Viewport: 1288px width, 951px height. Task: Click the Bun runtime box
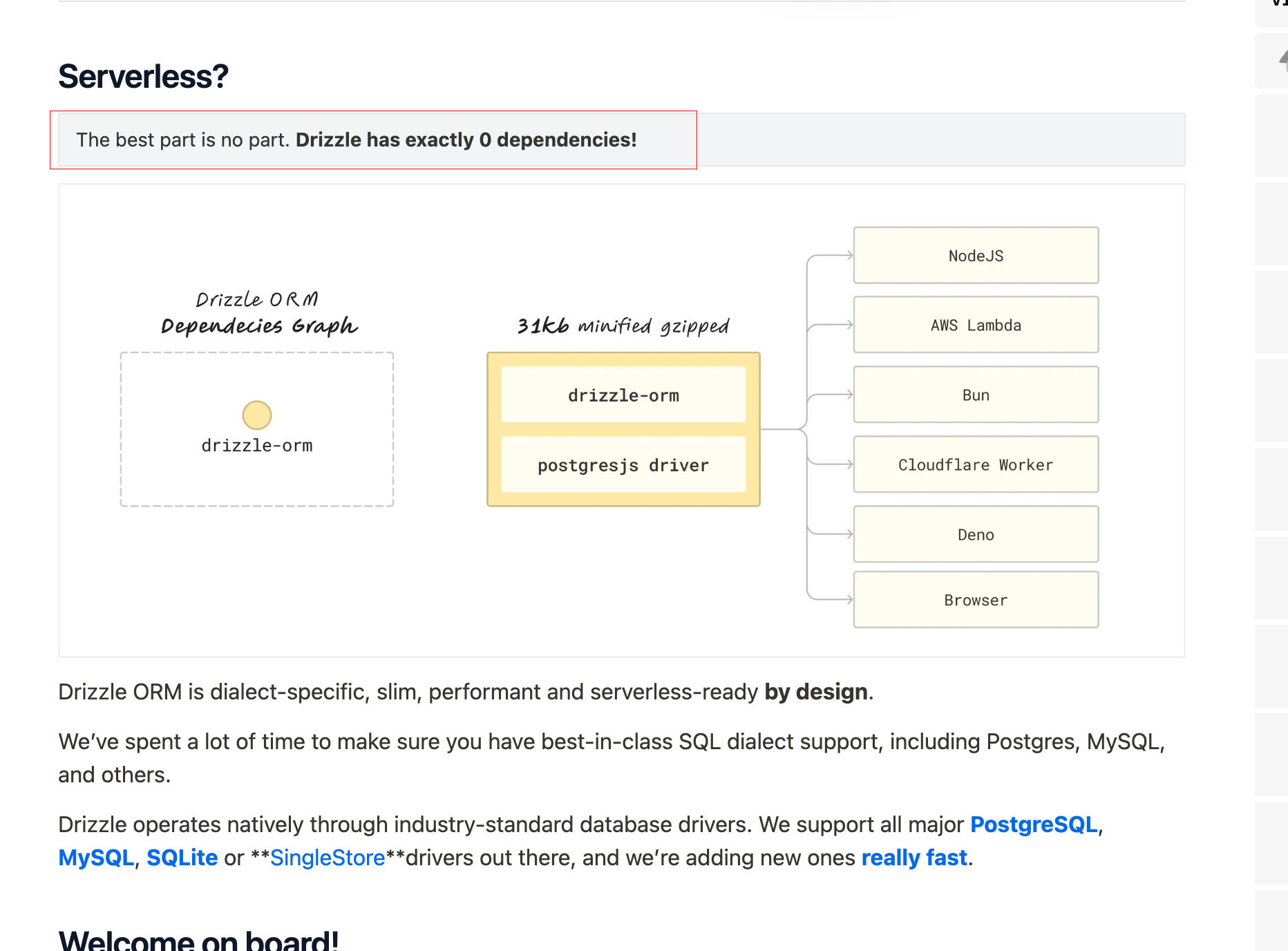point(976,395)
